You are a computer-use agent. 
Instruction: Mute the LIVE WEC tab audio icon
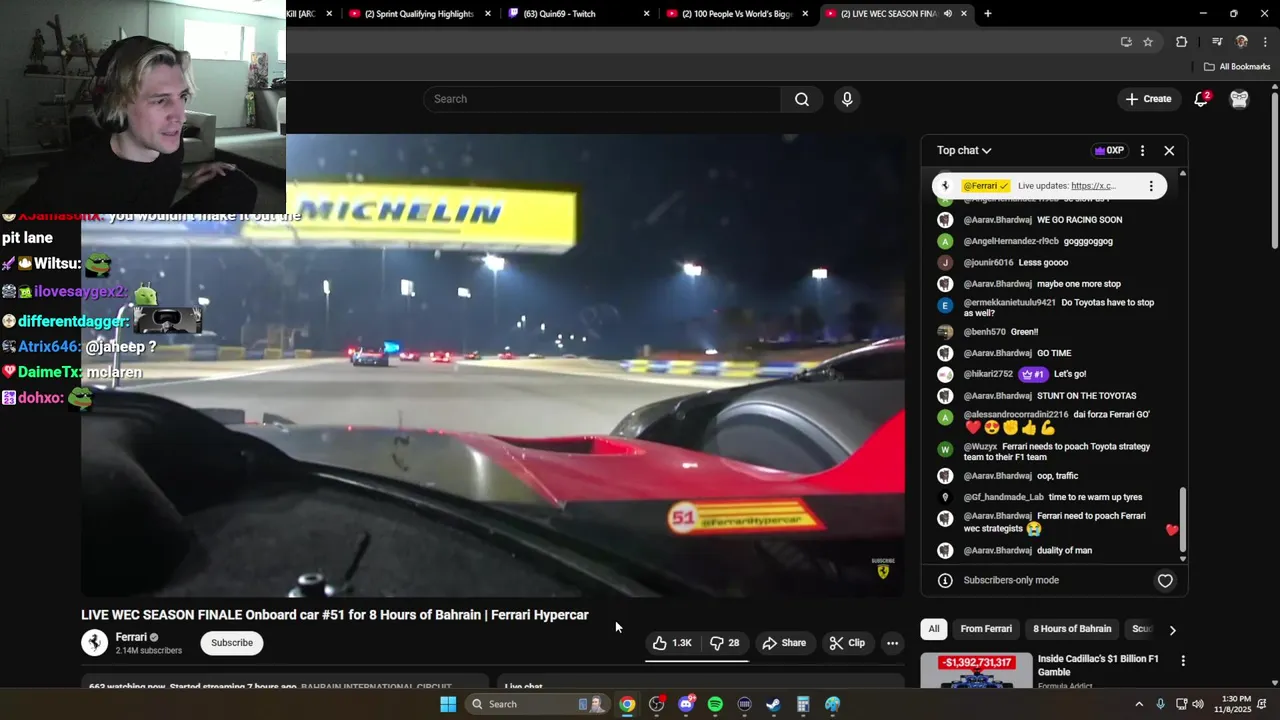point(947,14)
